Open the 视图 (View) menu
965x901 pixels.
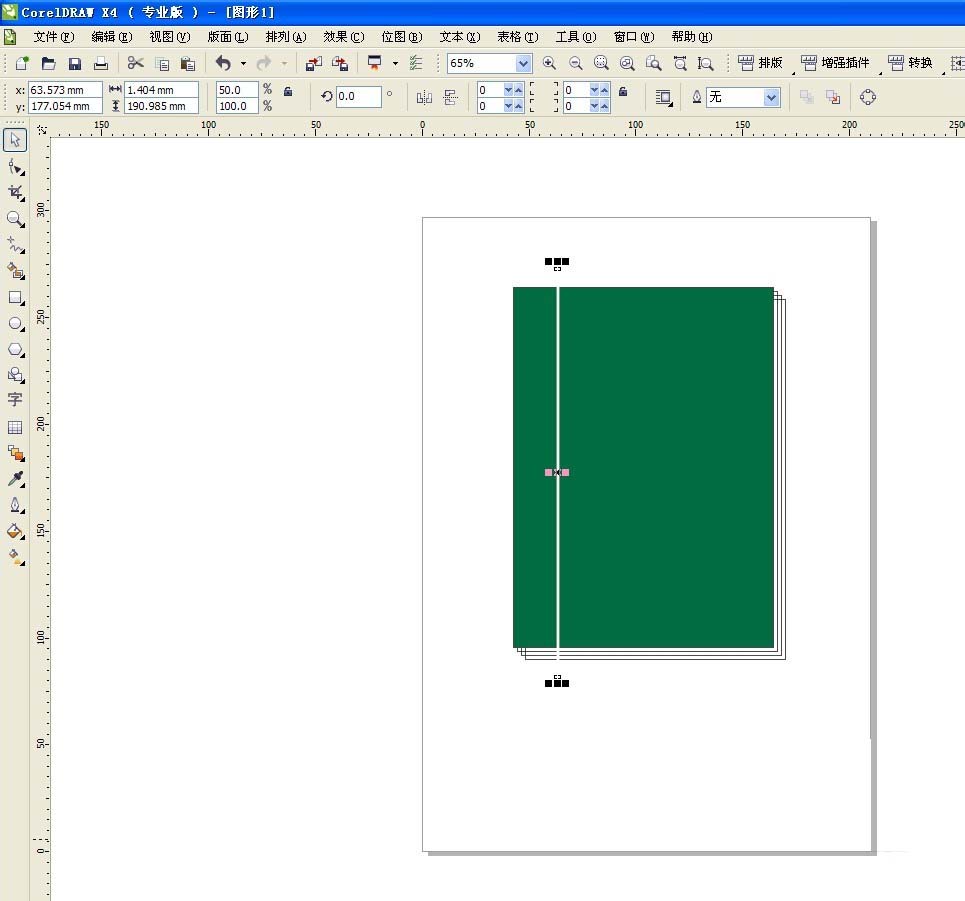[169, 37]
